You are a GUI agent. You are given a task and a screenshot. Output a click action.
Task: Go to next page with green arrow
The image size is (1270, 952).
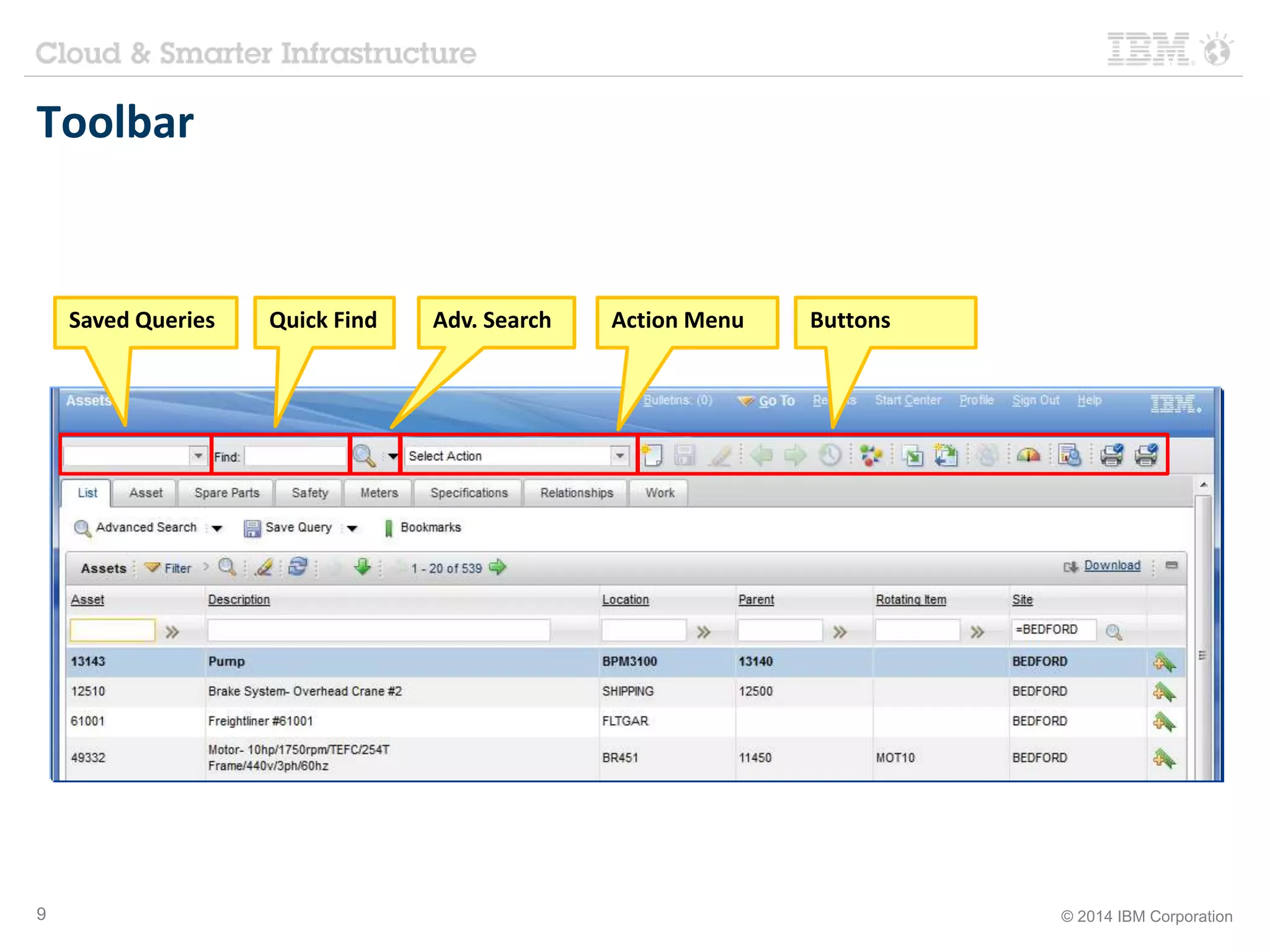pyautogui.click(x=497, y=567)
